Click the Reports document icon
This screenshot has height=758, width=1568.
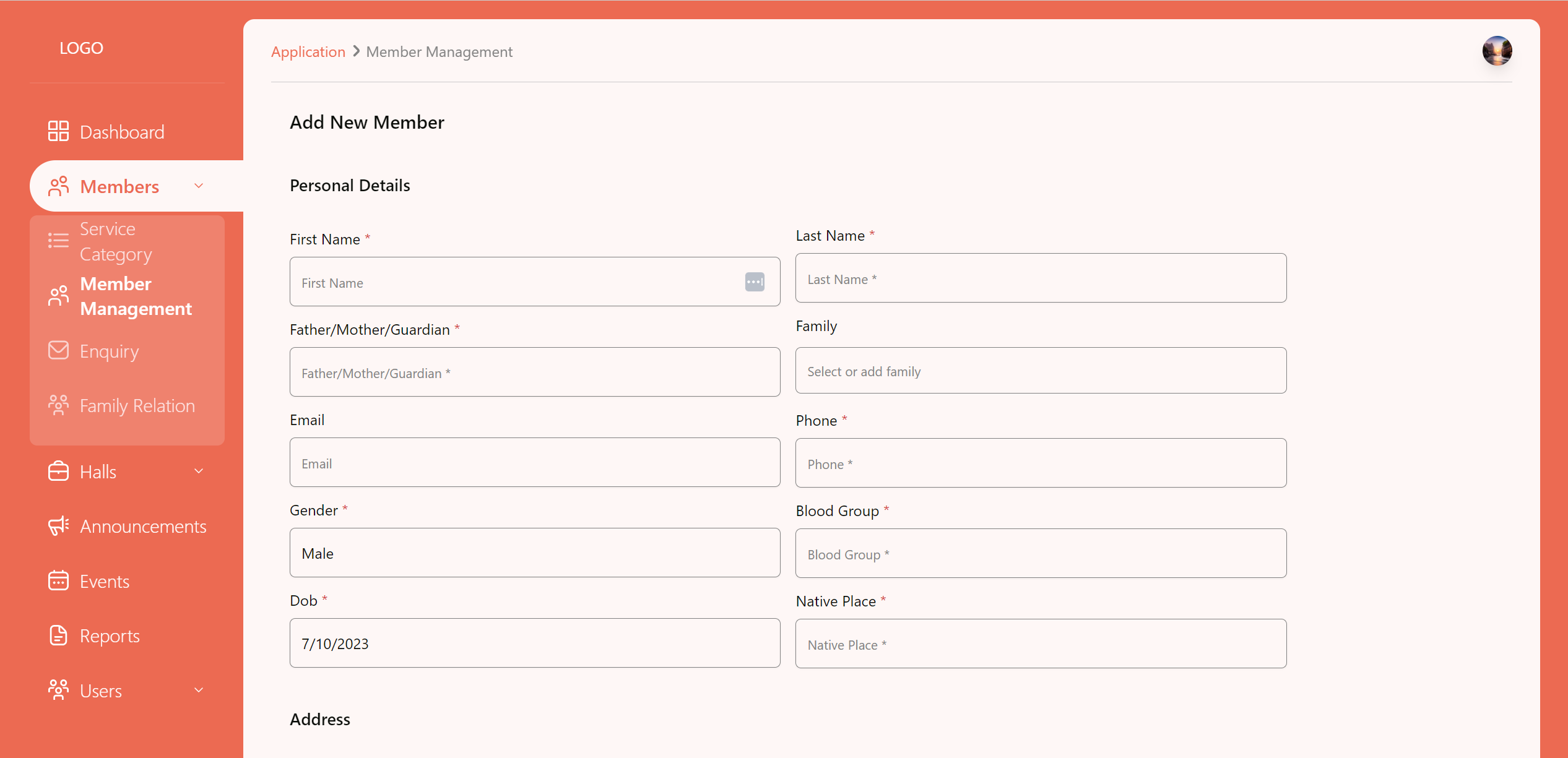coord(58,635)
